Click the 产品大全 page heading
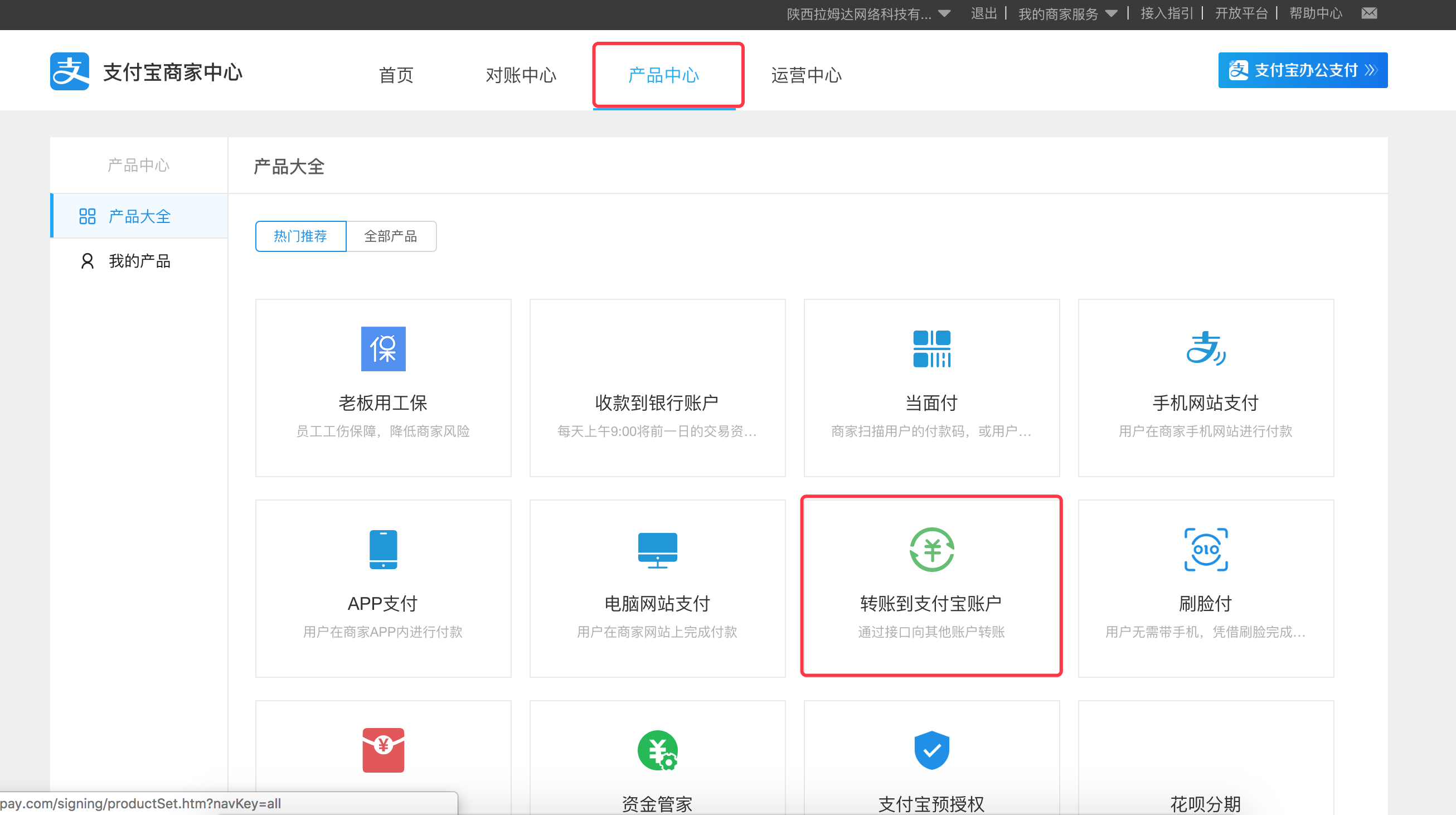1456x815 pixels. [289, 167]
